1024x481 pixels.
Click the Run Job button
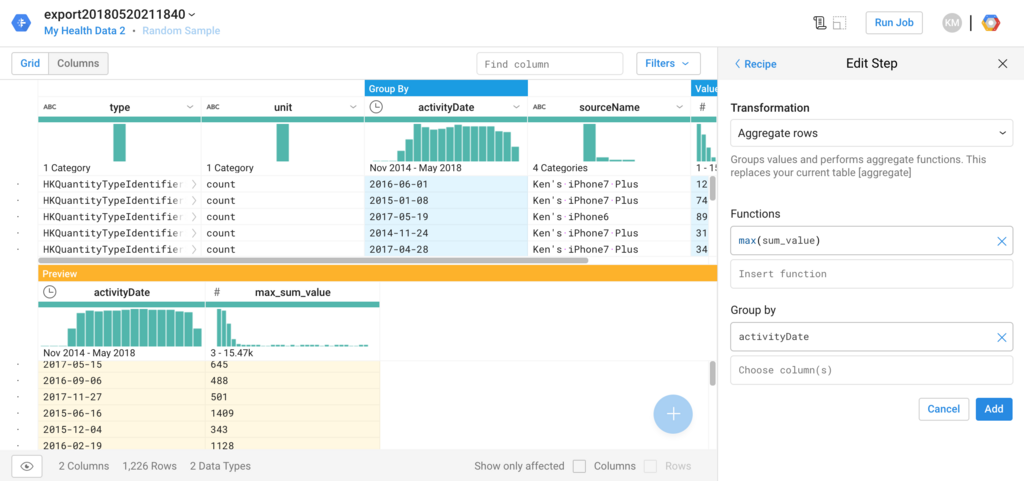[x=893, y=23]
